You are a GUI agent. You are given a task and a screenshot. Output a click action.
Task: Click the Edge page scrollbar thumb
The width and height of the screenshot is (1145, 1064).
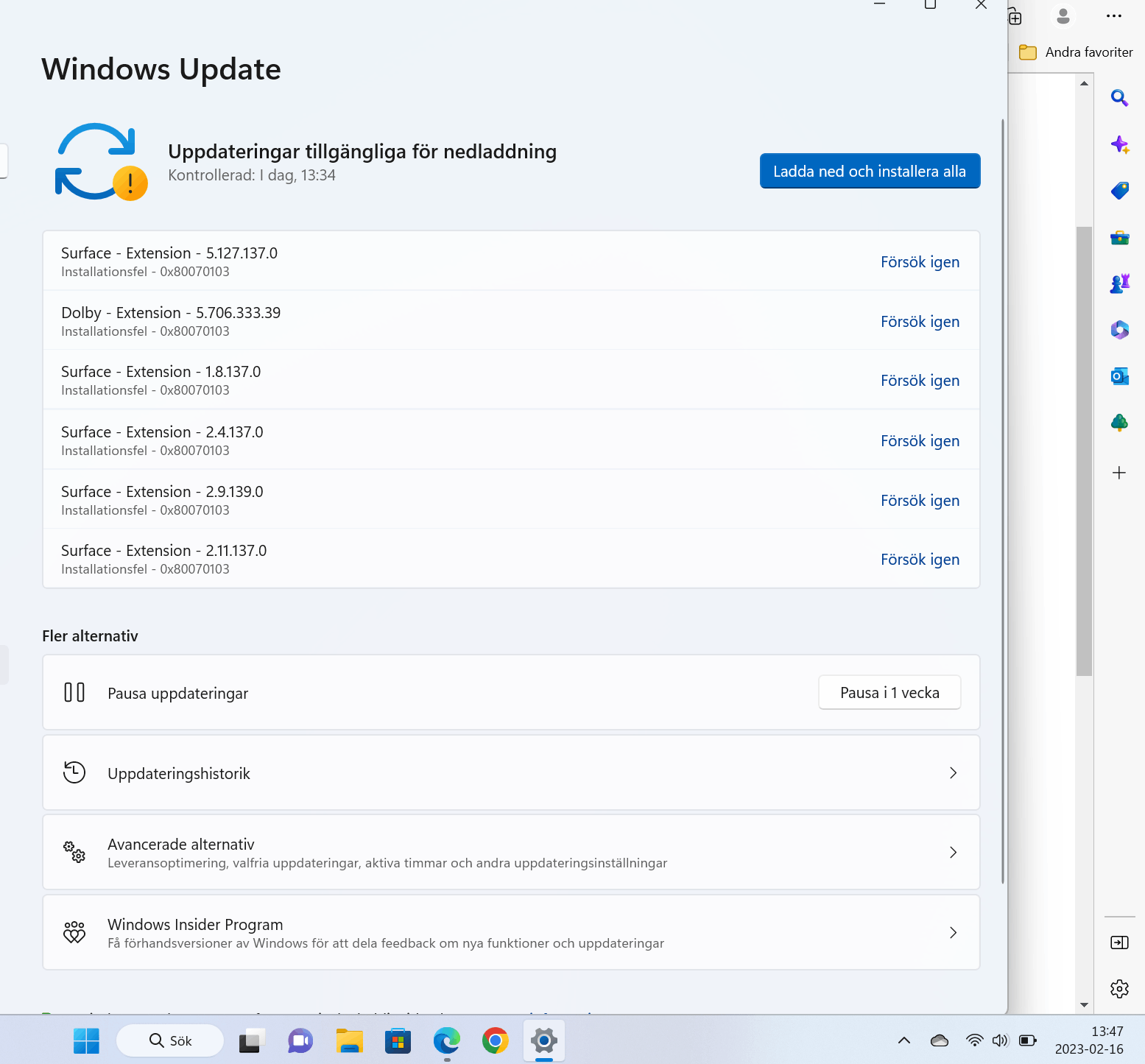coord(1084,451)
